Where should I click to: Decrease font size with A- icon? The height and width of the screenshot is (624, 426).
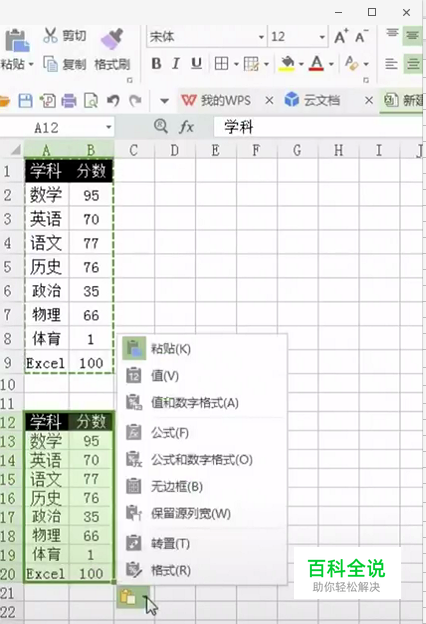pyautogui.click(x=362, y=37)
